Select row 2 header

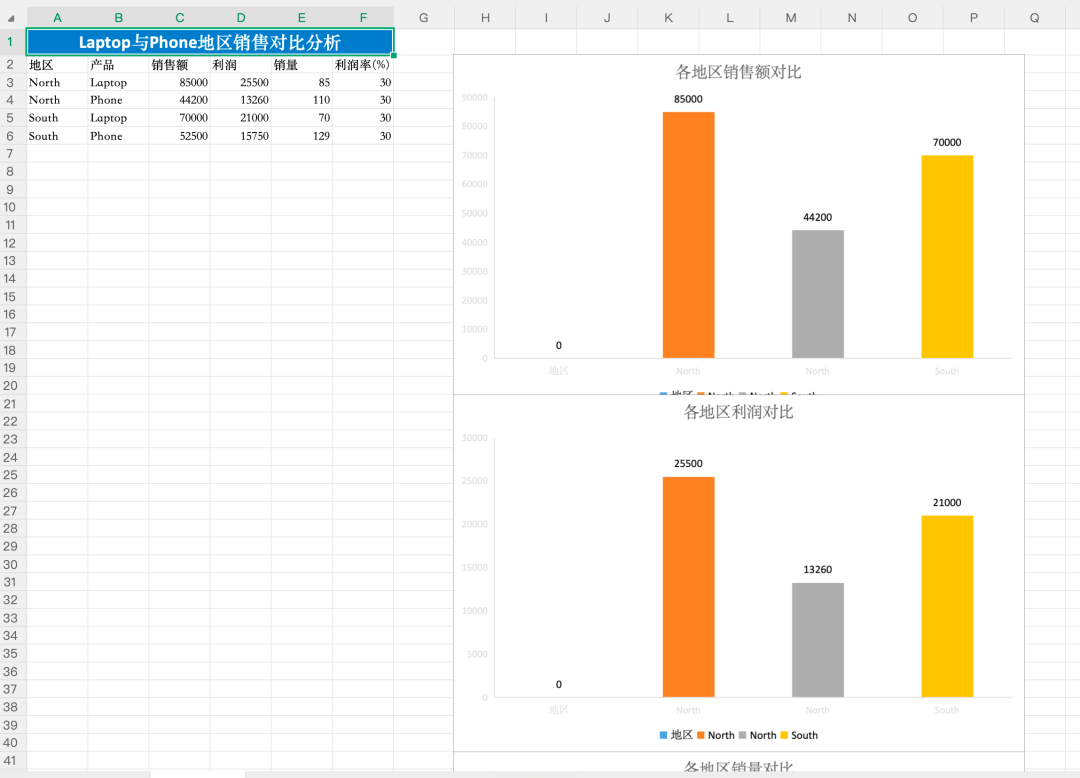point(10,64)
